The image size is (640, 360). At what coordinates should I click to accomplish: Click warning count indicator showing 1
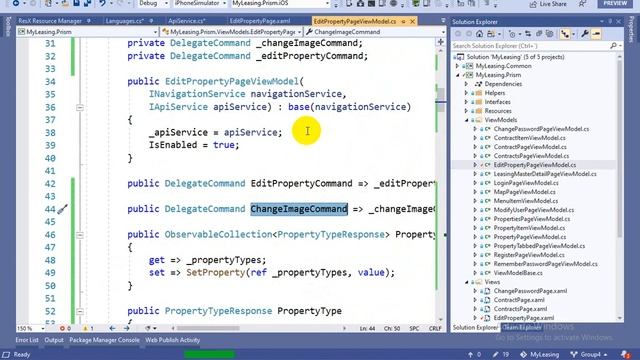(x=88, y=328)
